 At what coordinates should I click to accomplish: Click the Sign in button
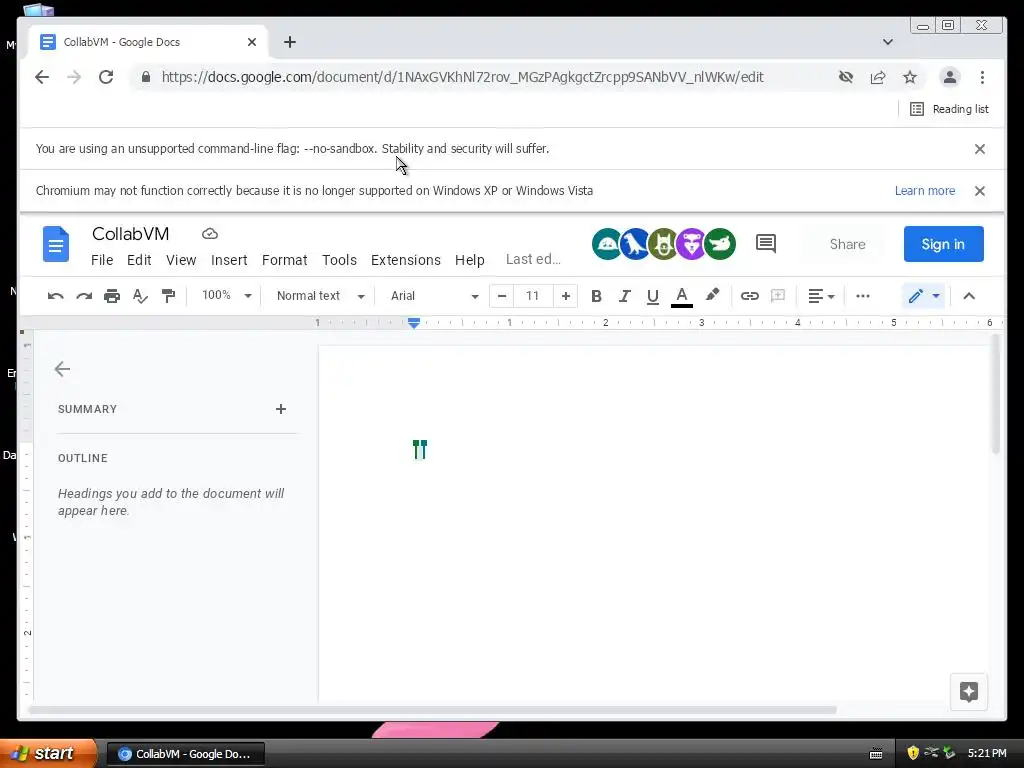[x=943, y=244]
